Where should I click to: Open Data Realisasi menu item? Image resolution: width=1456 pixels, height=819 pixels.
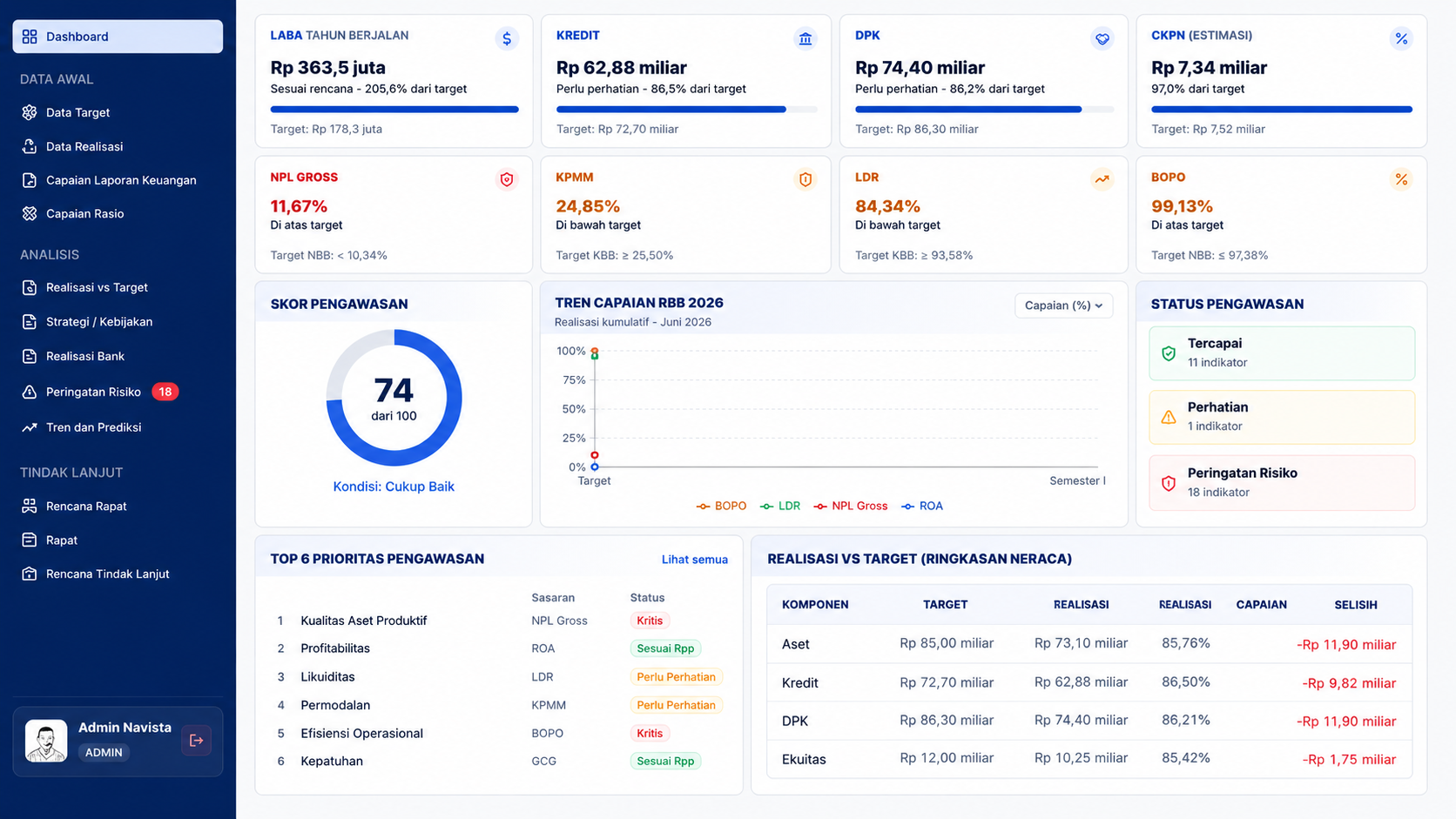click(x=118, y=146)
